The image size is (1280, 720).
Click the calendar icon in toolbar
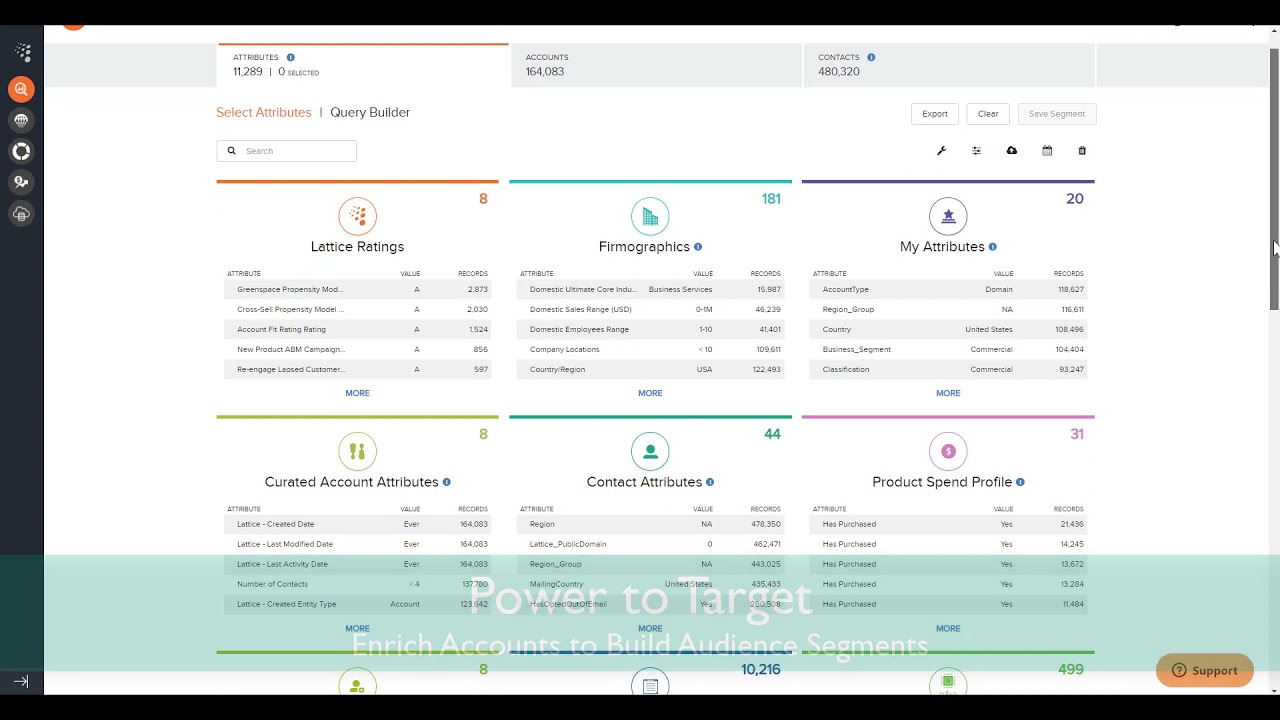[x=1047, y=151]
